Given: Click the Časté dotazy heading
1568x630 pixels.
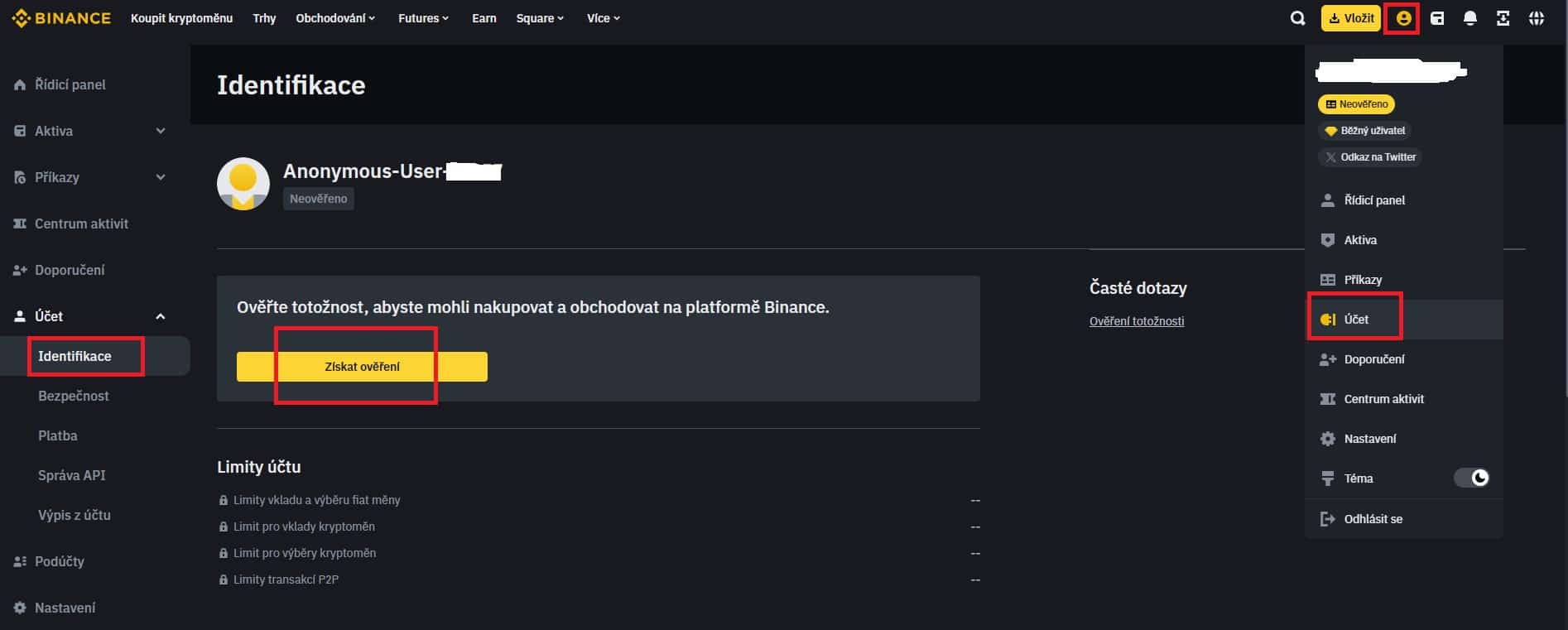Looking at the screenshot, I should [1138, 288].
